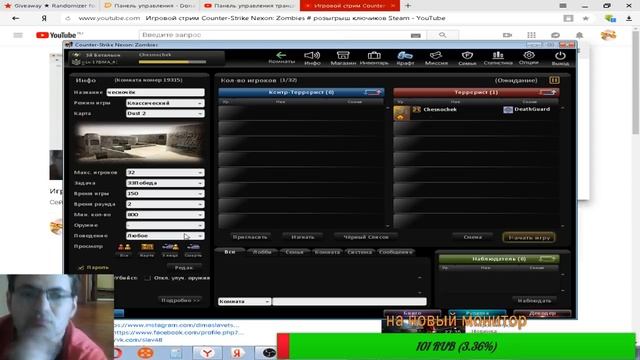The width and height of the screenshot is (640, 360).
Task: Click the room Название input field
Action: coord(156,92)
